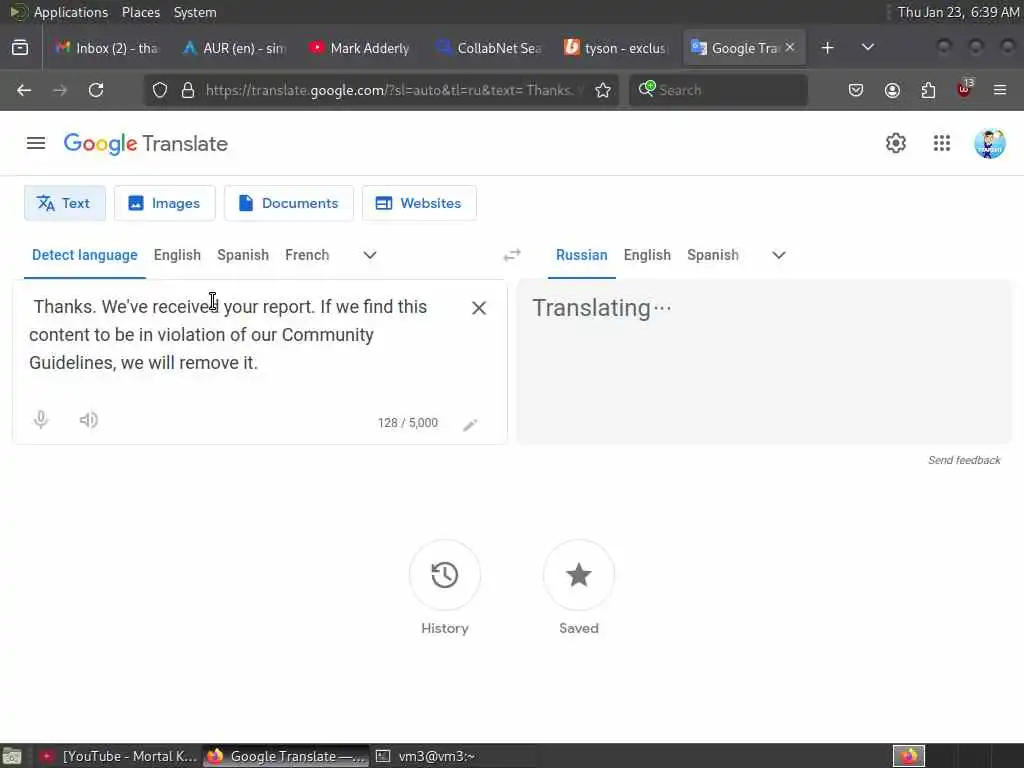1024x768 pixels.
Task: Bookmark this page with the star
Action: pyautogui.click(x=603, y=90)
